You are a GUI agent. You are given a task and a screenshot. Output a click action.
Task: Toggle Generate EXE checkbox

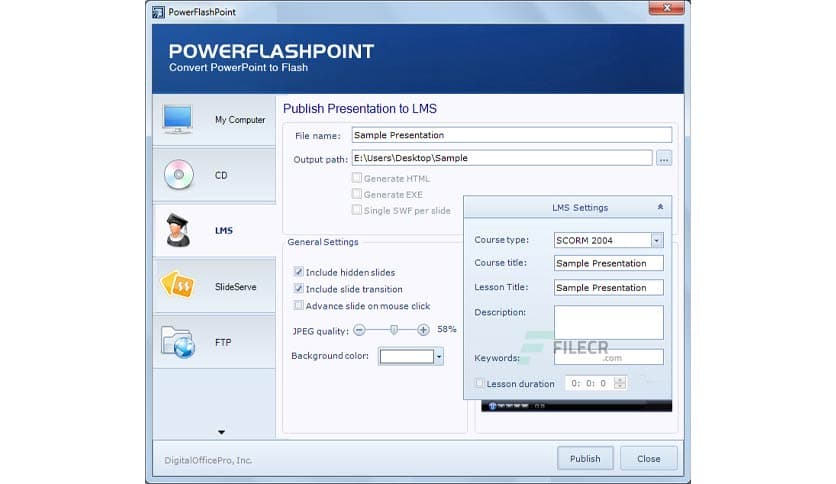click(x=357, y=194)
